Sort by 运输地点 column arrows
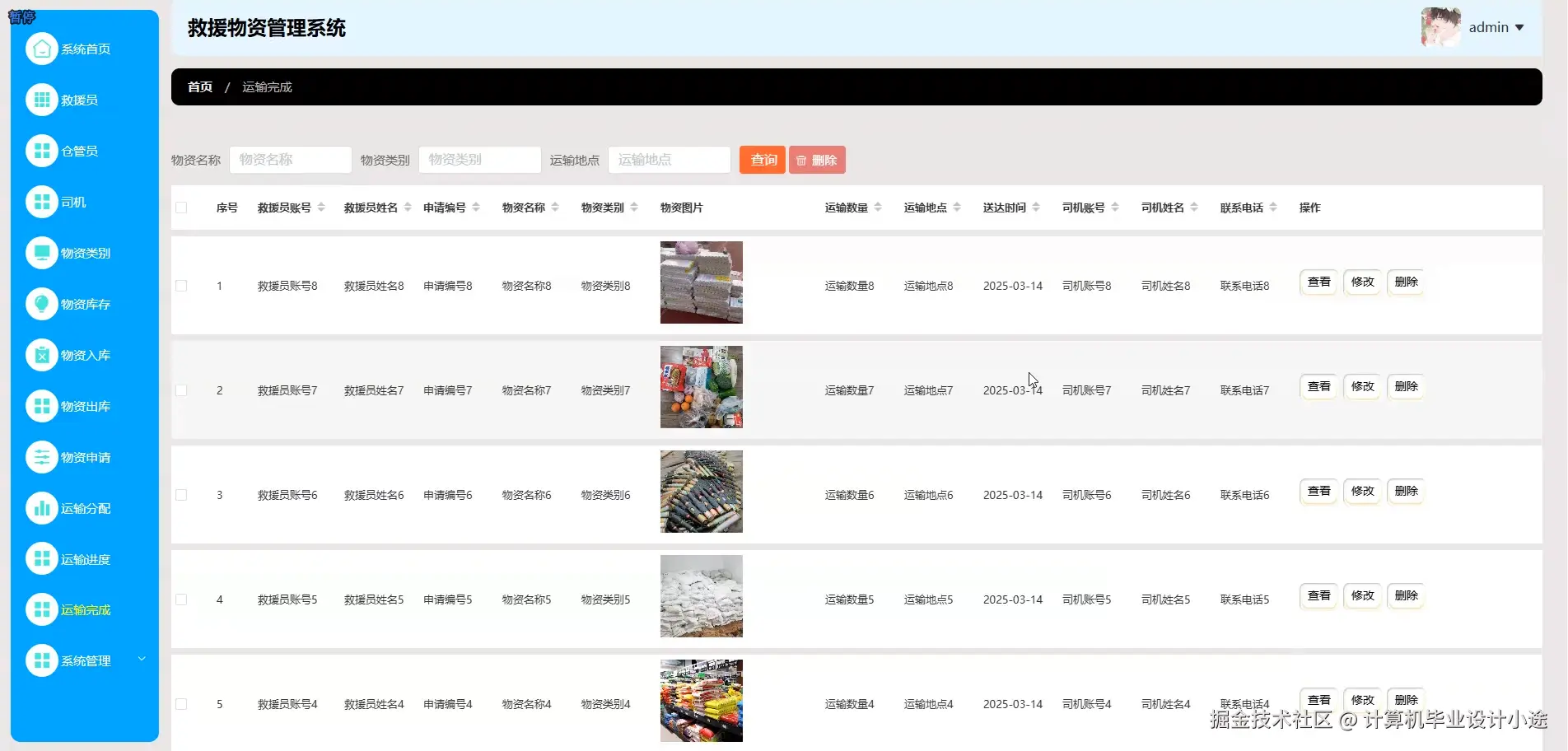The width and height of the screenshot is (1568, 751). click(957, 208)
